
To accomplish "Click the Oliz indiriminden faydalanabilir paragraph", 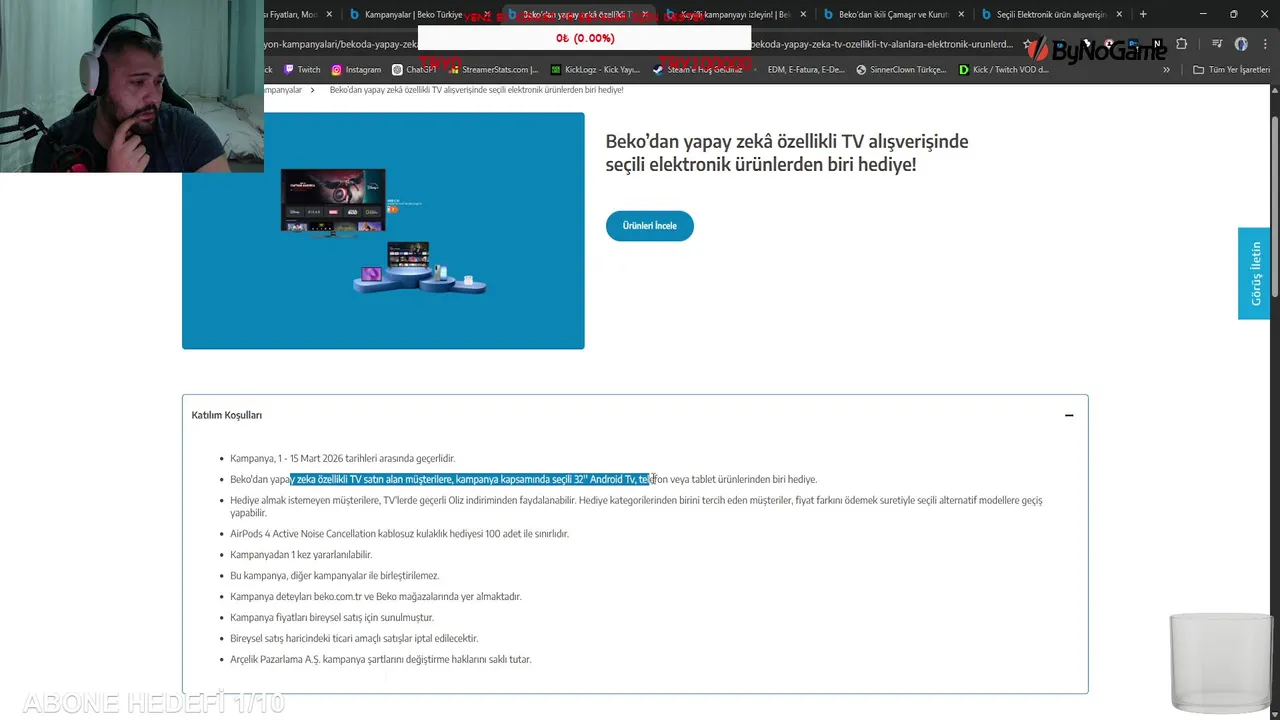I will 636,506.
